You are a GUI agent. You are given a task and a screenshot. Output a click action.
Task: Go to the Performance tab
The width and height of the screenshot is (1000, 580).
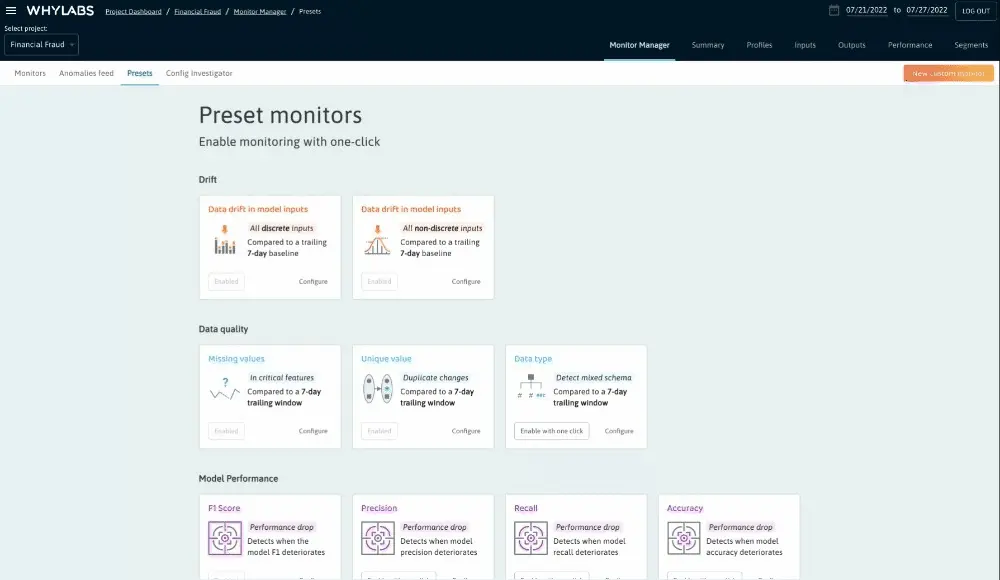point(910,45)
